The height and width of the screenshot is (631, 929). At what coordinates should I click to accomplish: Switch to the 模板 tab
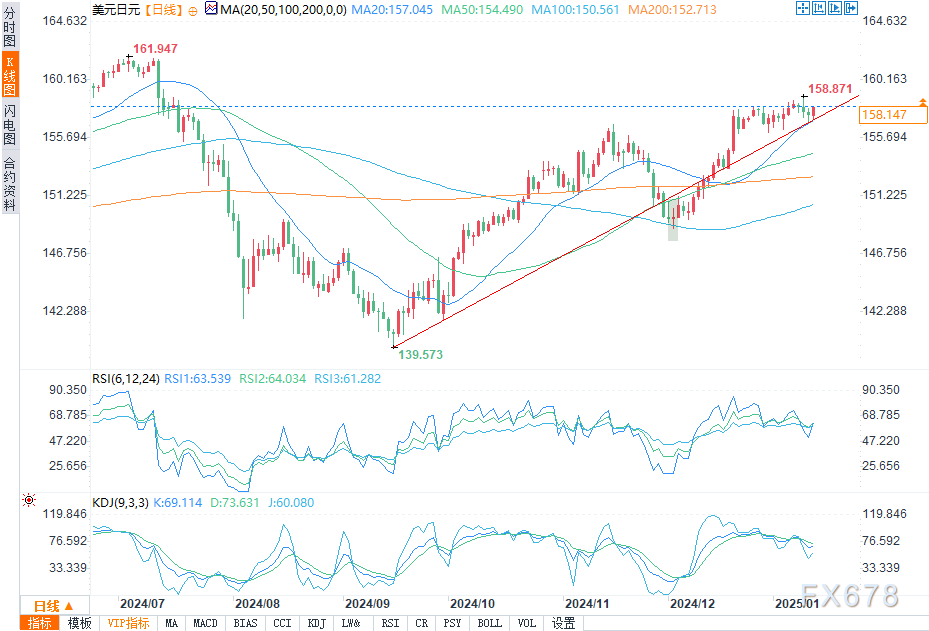tap(80, 623)
